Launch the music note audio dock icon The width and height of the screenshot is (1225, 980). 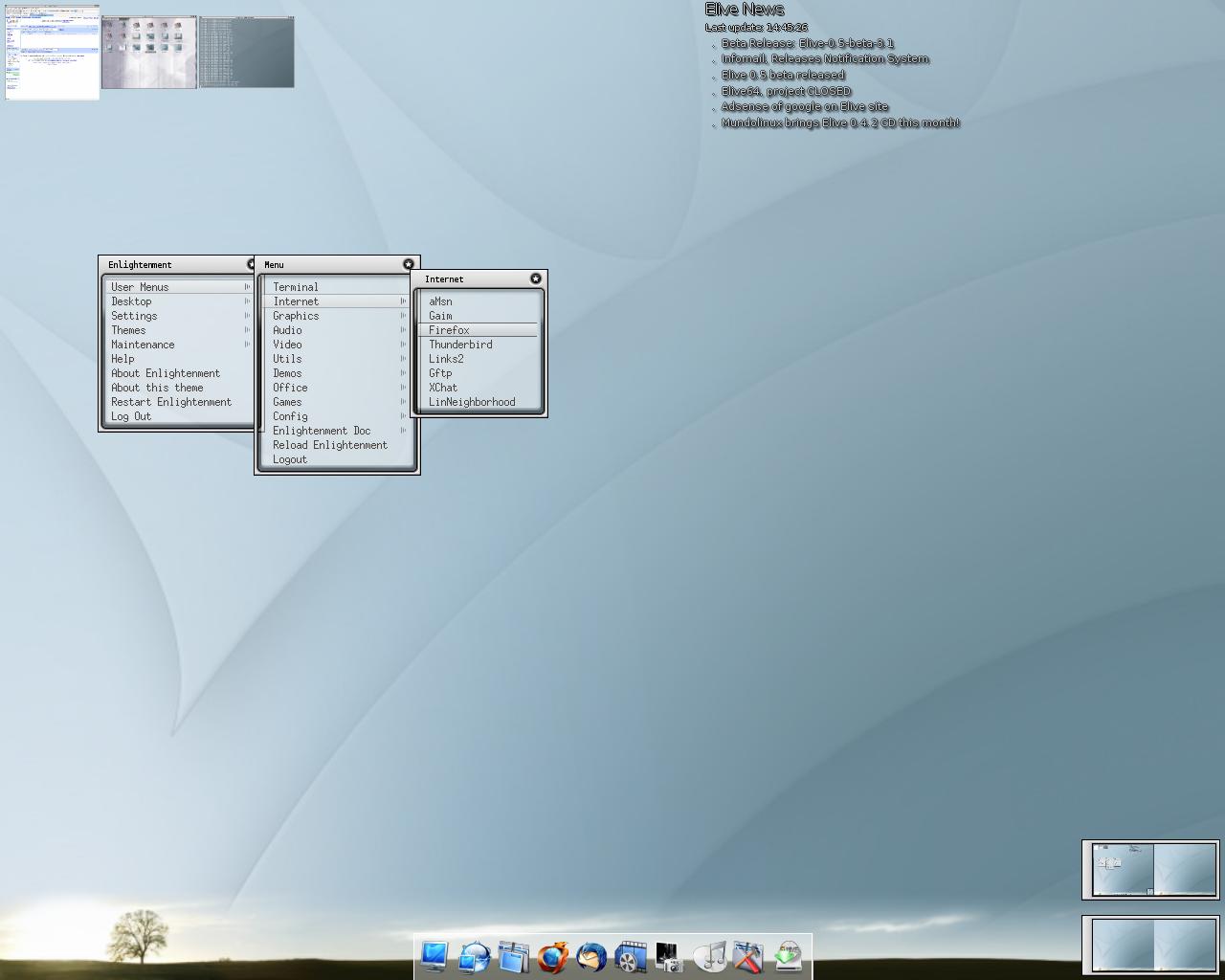pyautogui.click(x=710, y=956)
